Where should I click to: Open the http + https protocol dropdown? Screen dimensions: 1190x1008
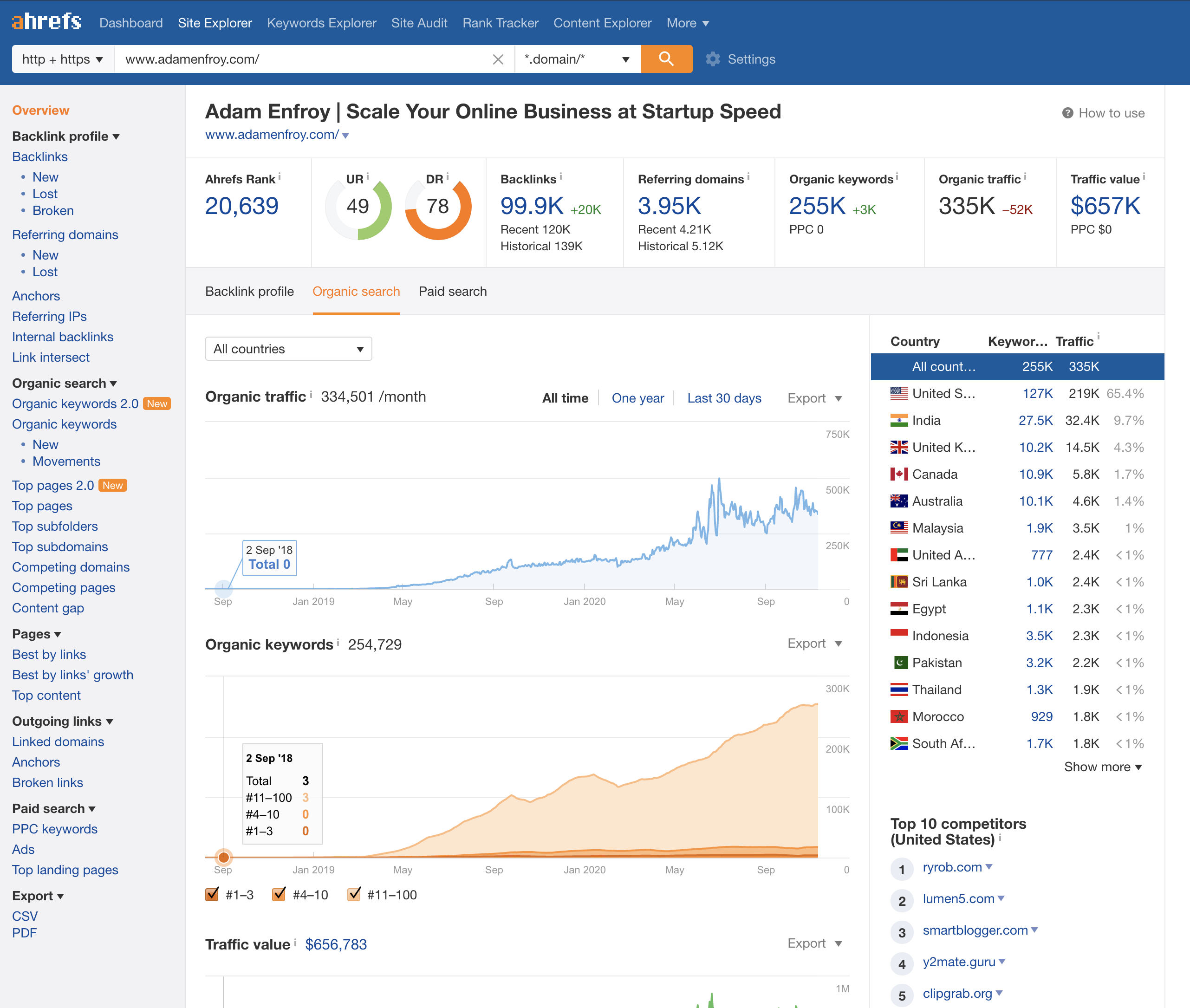point(63,59)
